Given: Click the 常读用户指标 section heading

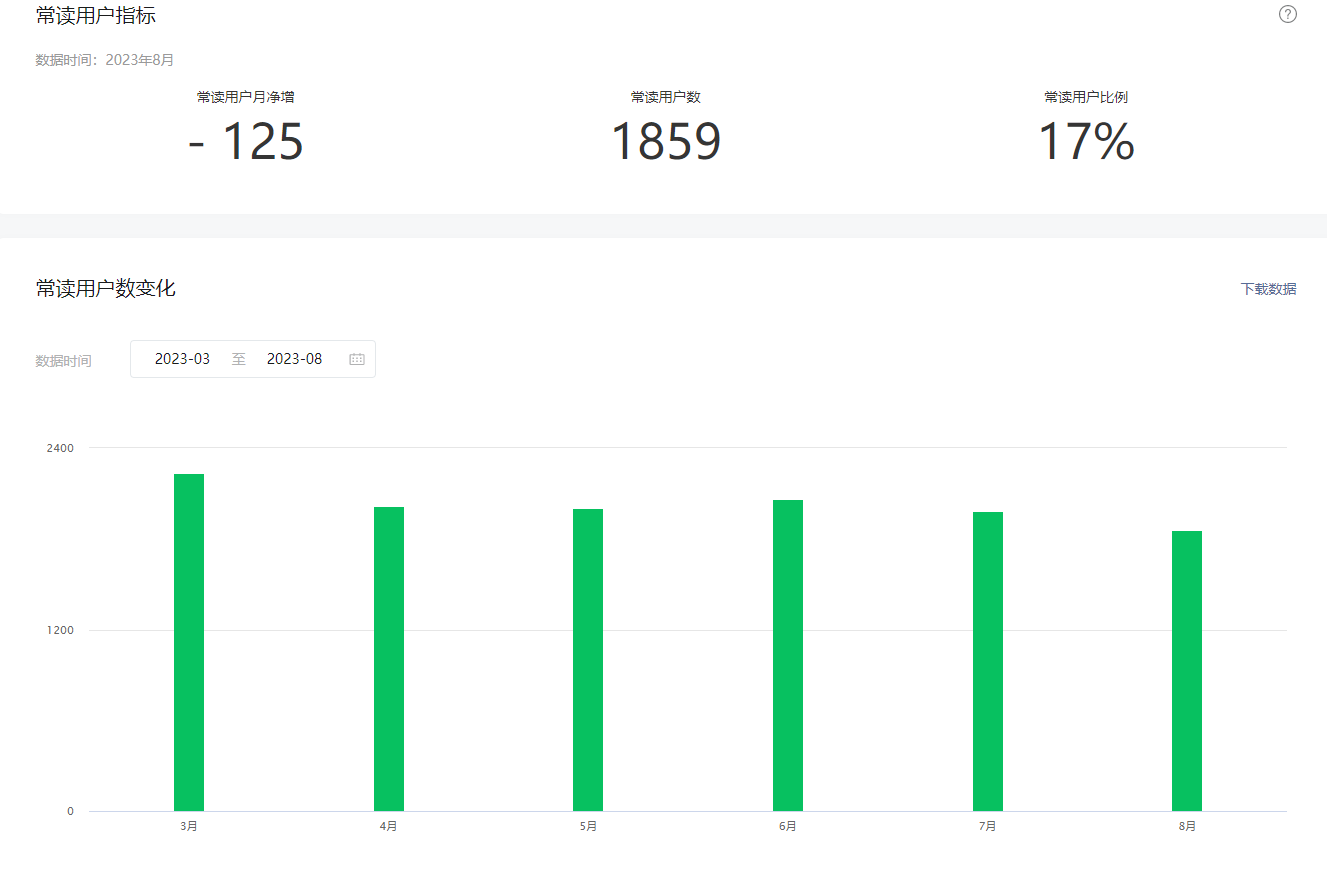Looking at the screenshot, I should (x=96, y=15).
